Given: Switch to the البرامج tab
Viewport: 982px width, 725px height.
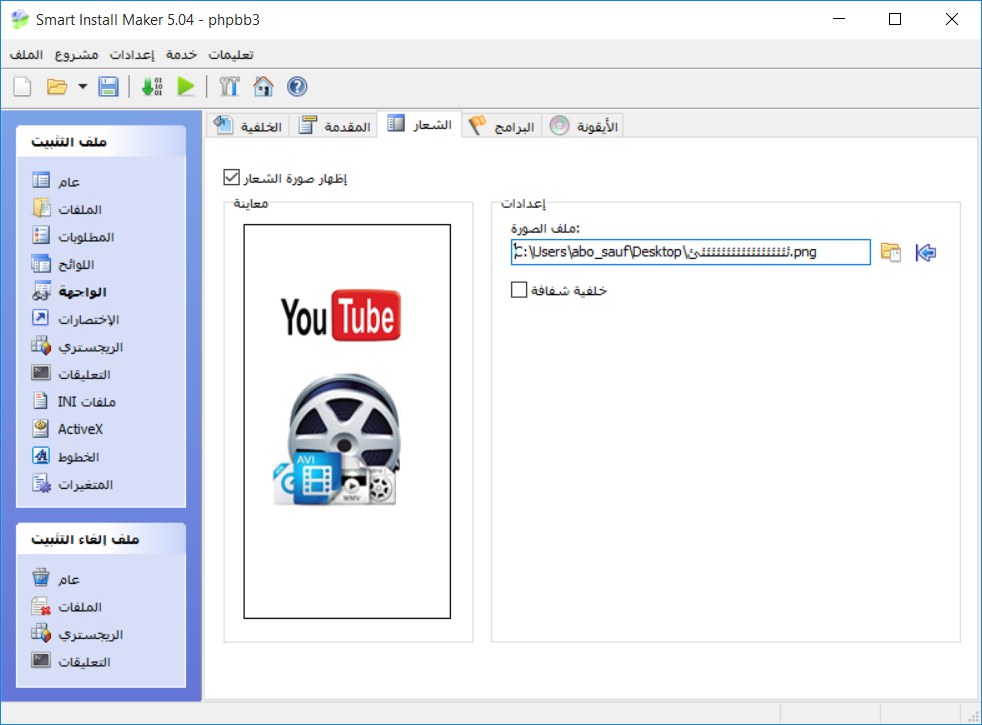Looking at the screenshot, I should 502,126.
